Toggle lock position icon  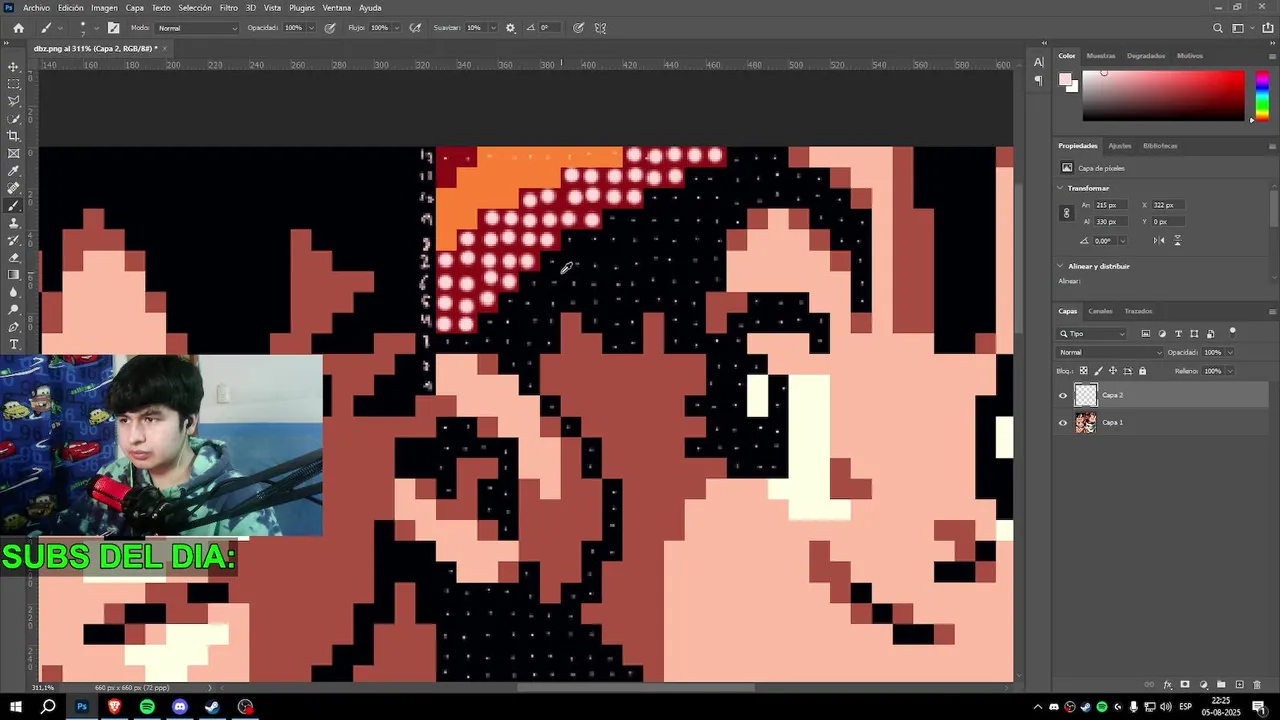(1113, 371)
